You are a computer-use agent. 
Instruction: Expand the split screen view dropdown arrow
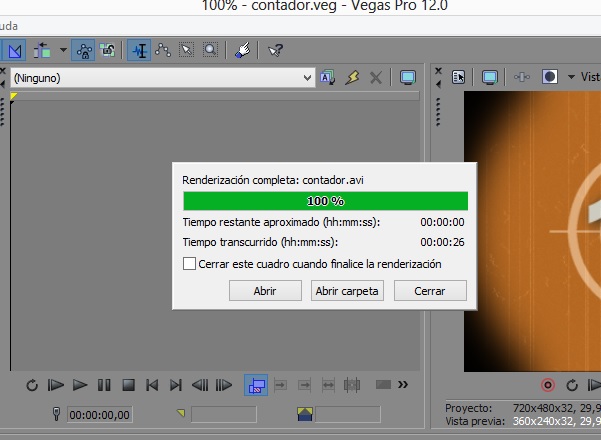571,77
